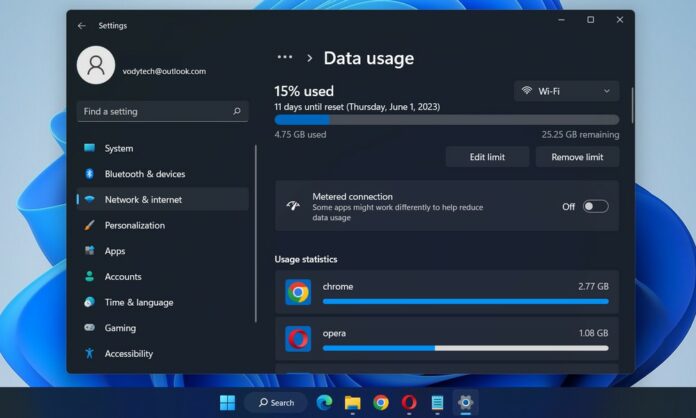Click the Apps icon in sidebar
Viewport: 696px width, 418px height.
coord(89,251)
